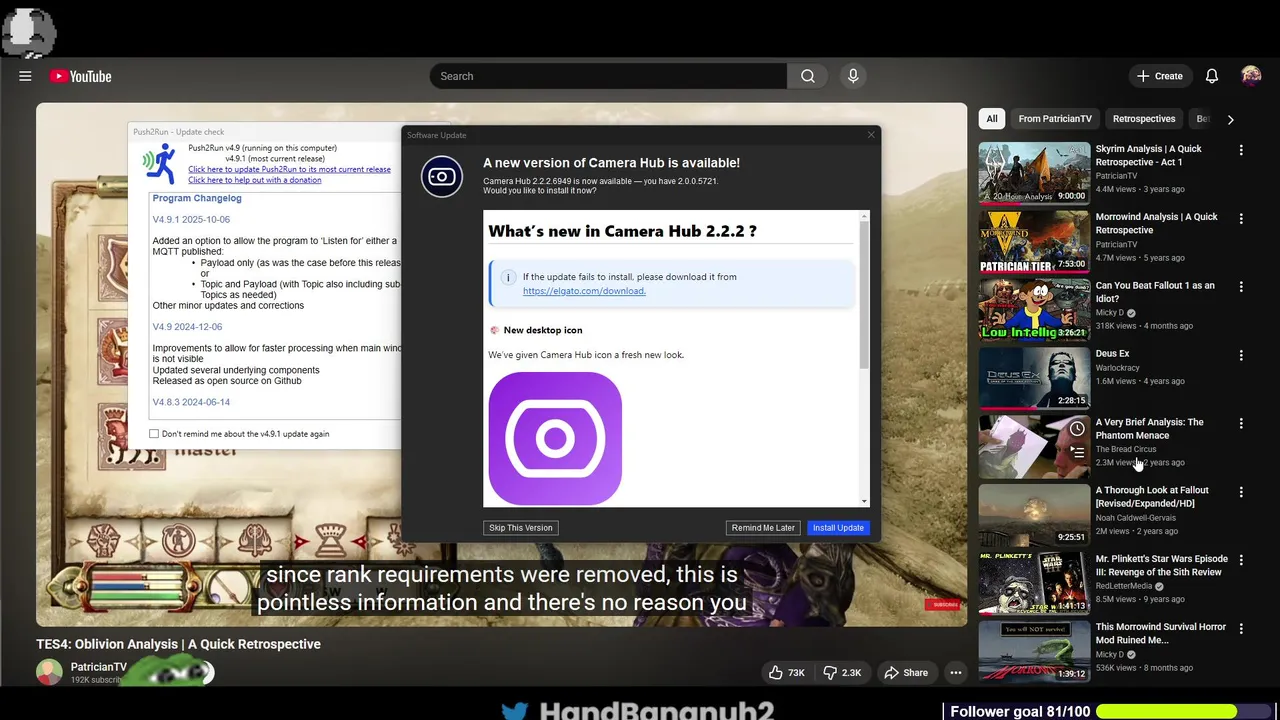Open the elgato.com/download link
Viewport: 1280px width, 720px height.
[584, 291]
